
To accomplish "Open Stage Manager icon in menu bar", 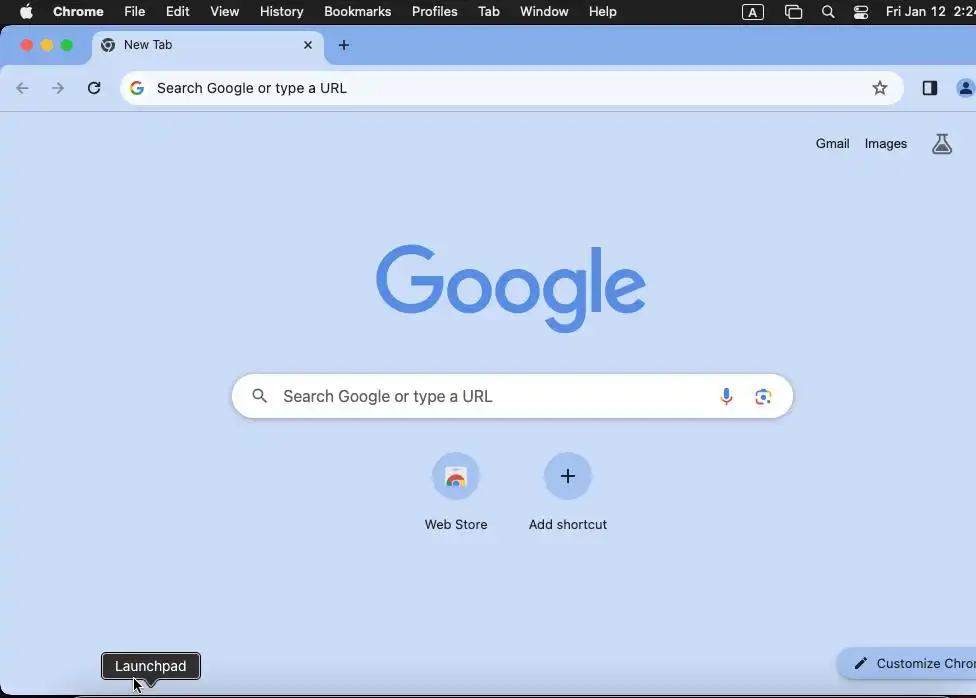I will [x=793, y=12].
